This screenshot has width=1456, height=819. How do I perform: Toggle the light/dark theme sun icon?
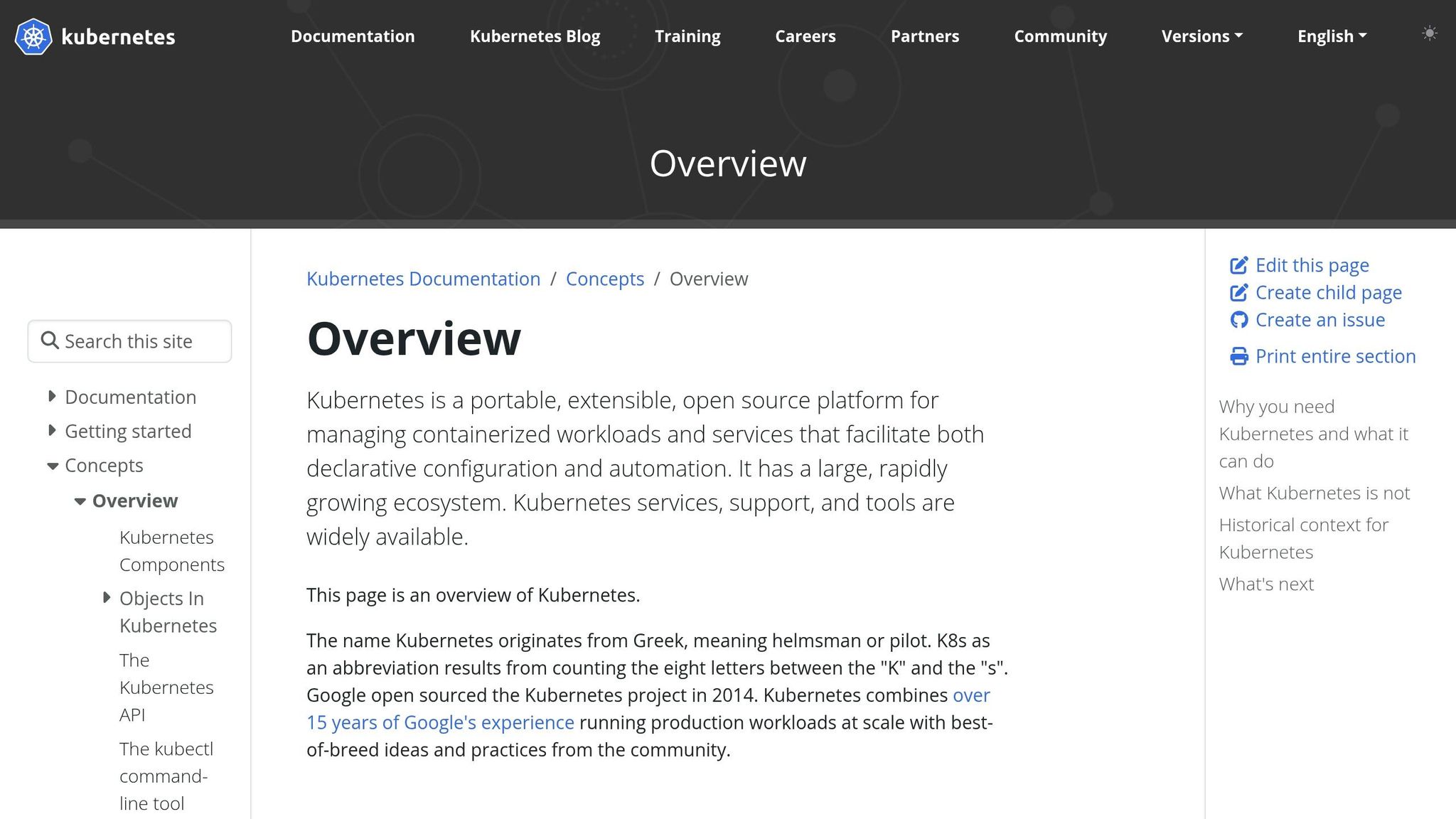coord(1430,33)
